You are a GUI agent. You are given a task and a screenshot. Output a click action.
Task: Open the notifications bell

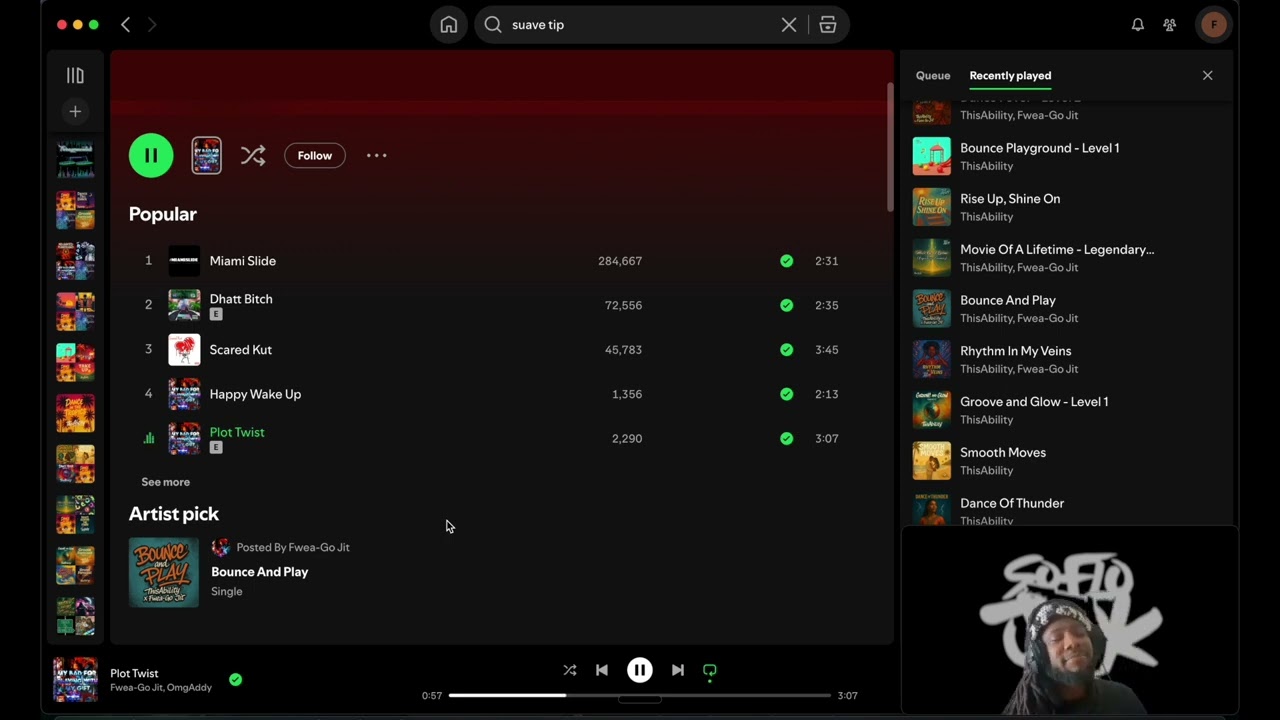pyautogui.click(x=1138, y=25)
